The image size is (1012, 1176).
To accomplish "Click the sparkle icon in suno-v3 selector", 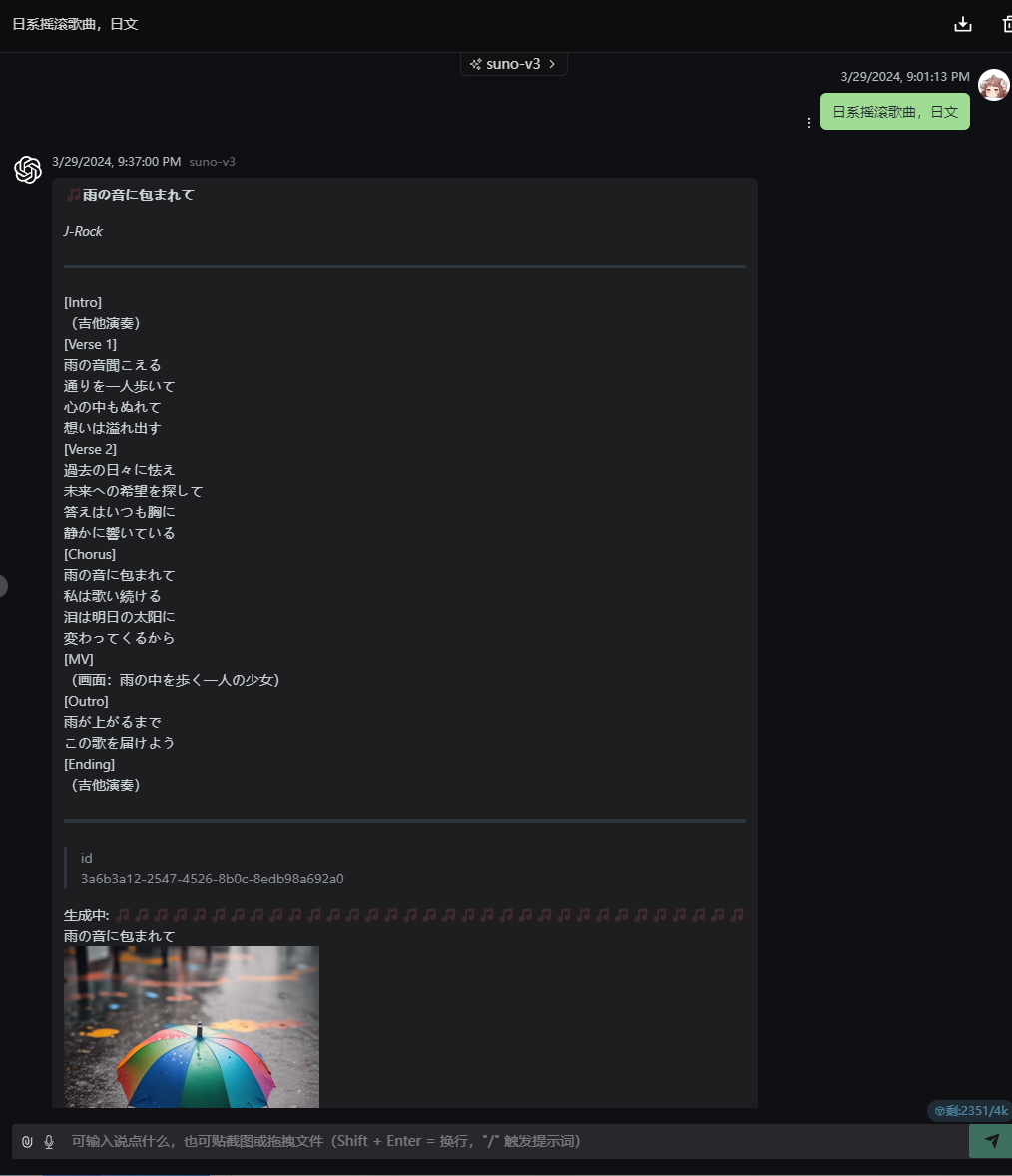I will pos(475,64).
